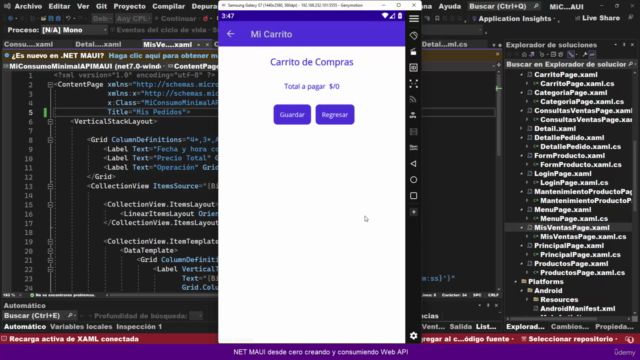Image resolution: width=640 pixels, height=360 pixels.
Task: Tap the Android recent apps square button
Action: pyautogui.click(x=413, y=196)
